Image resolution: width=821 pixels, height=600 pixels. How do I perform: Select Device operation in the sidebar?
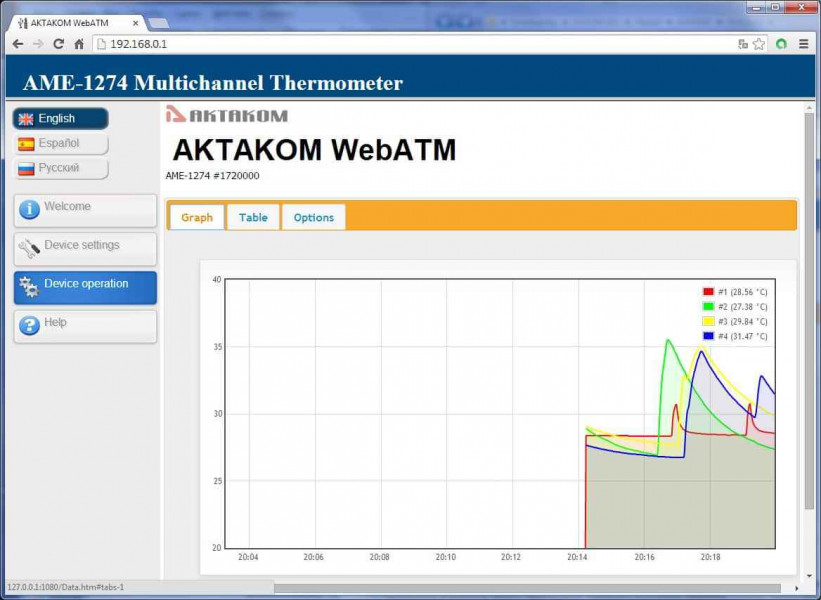click(85, 287)
